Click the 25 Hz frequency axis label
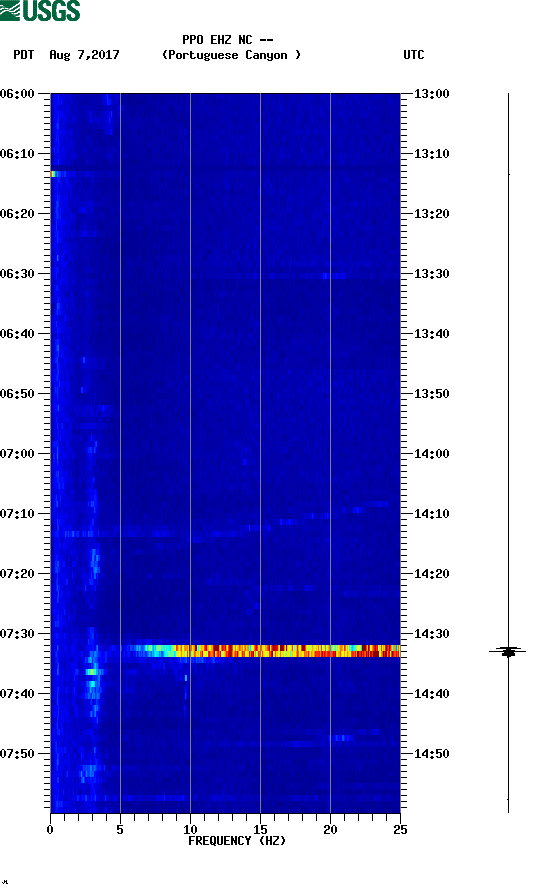This screenshot has width=552, height=893. point(400,830)
